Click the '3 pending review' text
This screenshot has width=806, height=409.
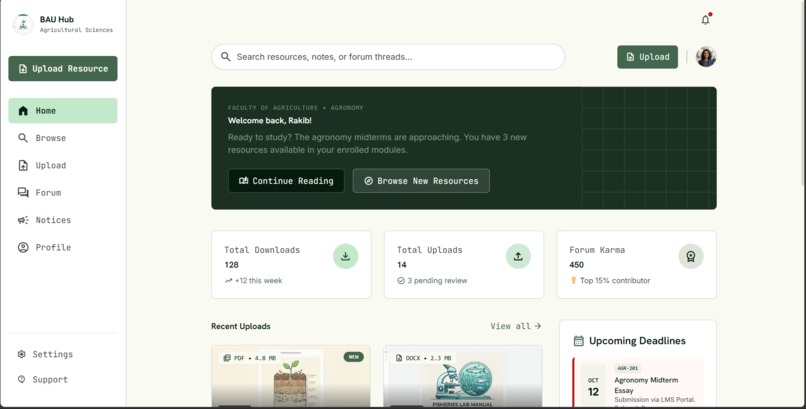437,281
